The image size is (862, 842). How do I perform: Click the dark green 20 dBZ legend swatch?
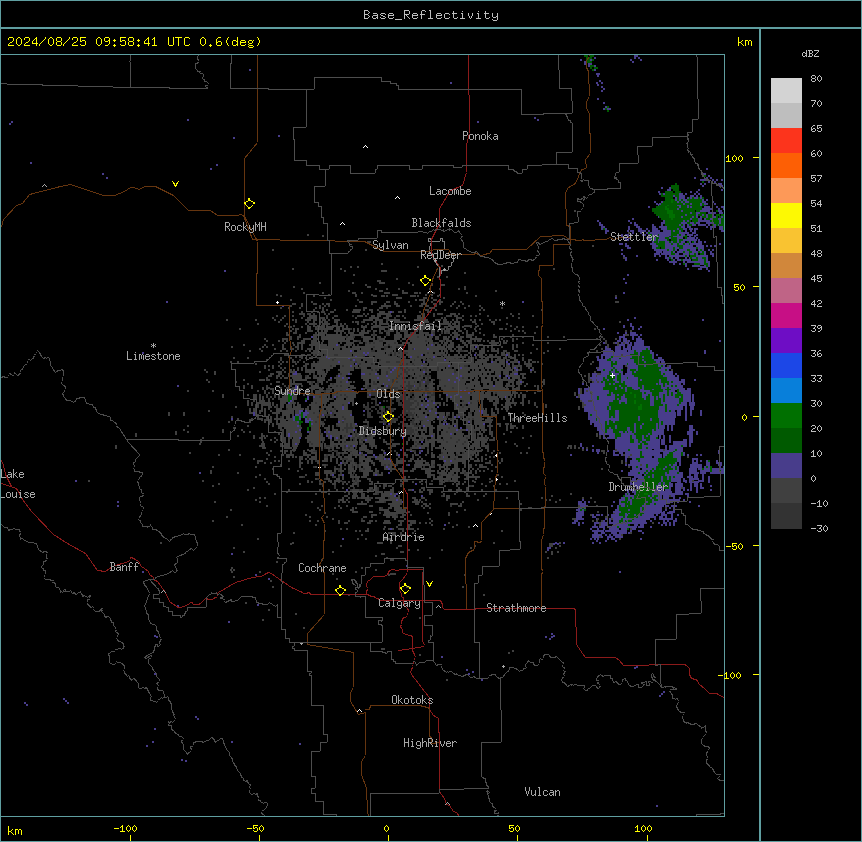point(786,440)
